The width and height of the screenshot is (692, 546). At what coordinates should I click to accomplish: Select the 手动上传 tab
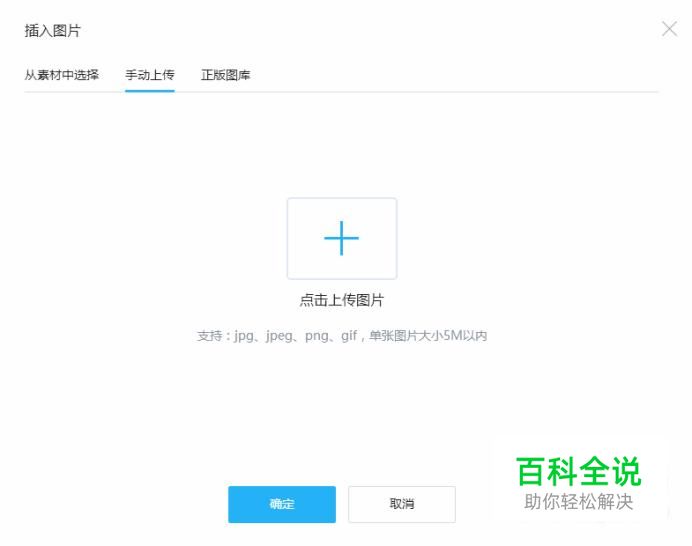pos(150,75)
